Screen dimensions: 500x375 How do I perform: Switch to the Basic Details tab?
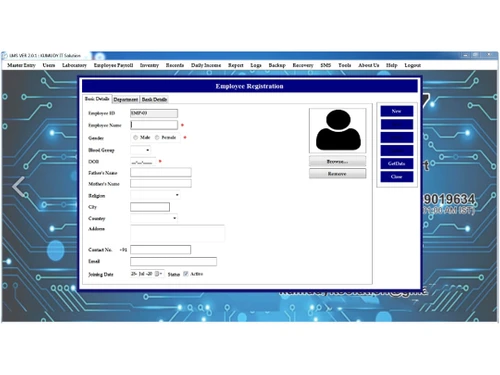pyautogui.click(x=97, y=99)
